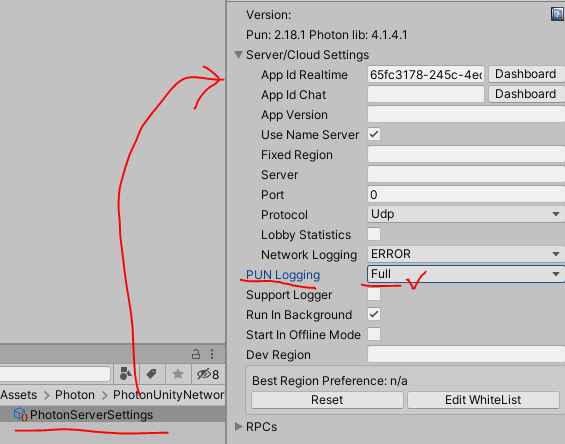The width and height of the screenshot is (565, 444).
Task: Toggle the Run In Background checkbox
Action: pyautogui.click(x=374, y=314)
